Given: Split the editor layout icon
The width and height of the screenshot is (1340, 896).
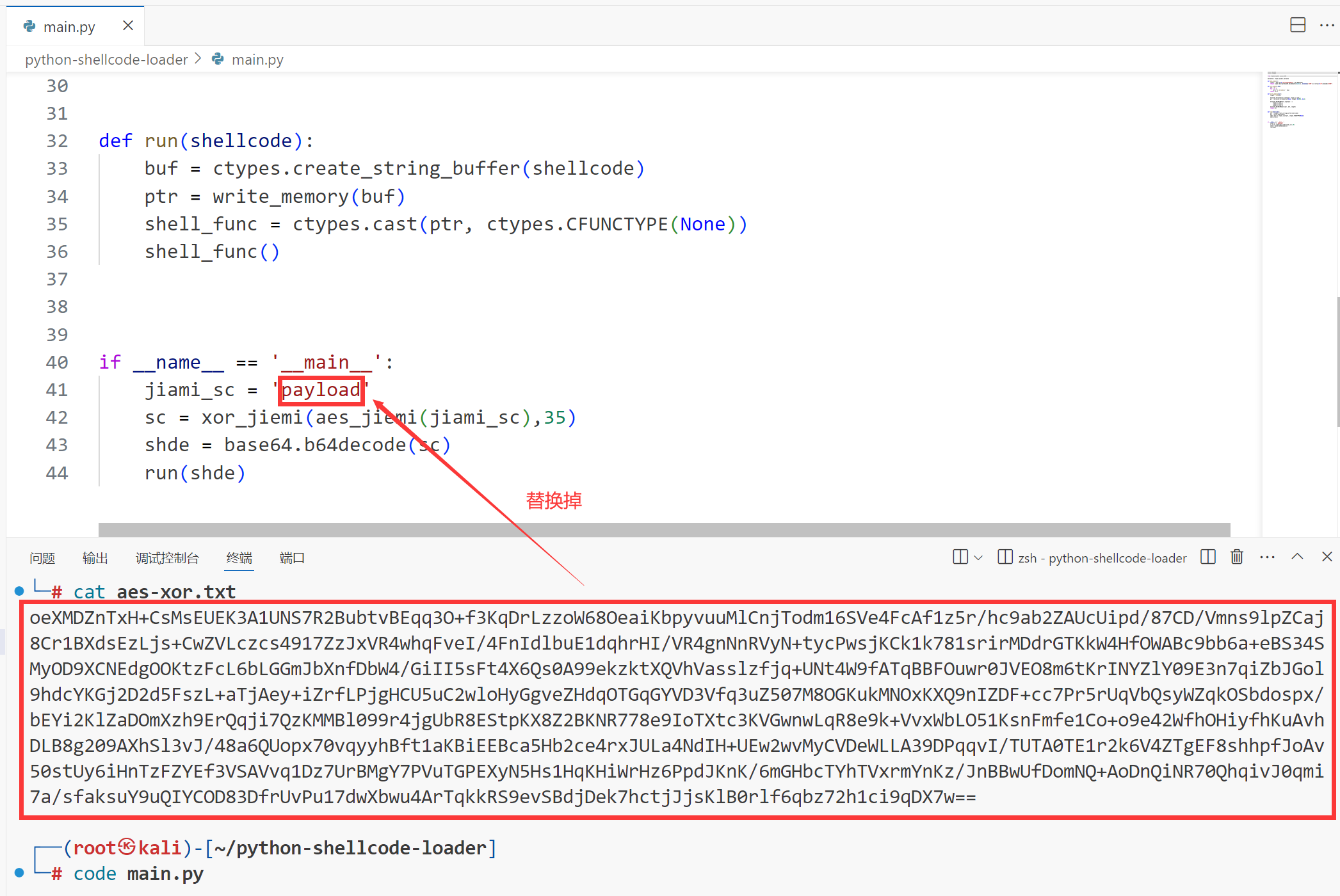Looking at the screenshot, I should [1297, 25].
